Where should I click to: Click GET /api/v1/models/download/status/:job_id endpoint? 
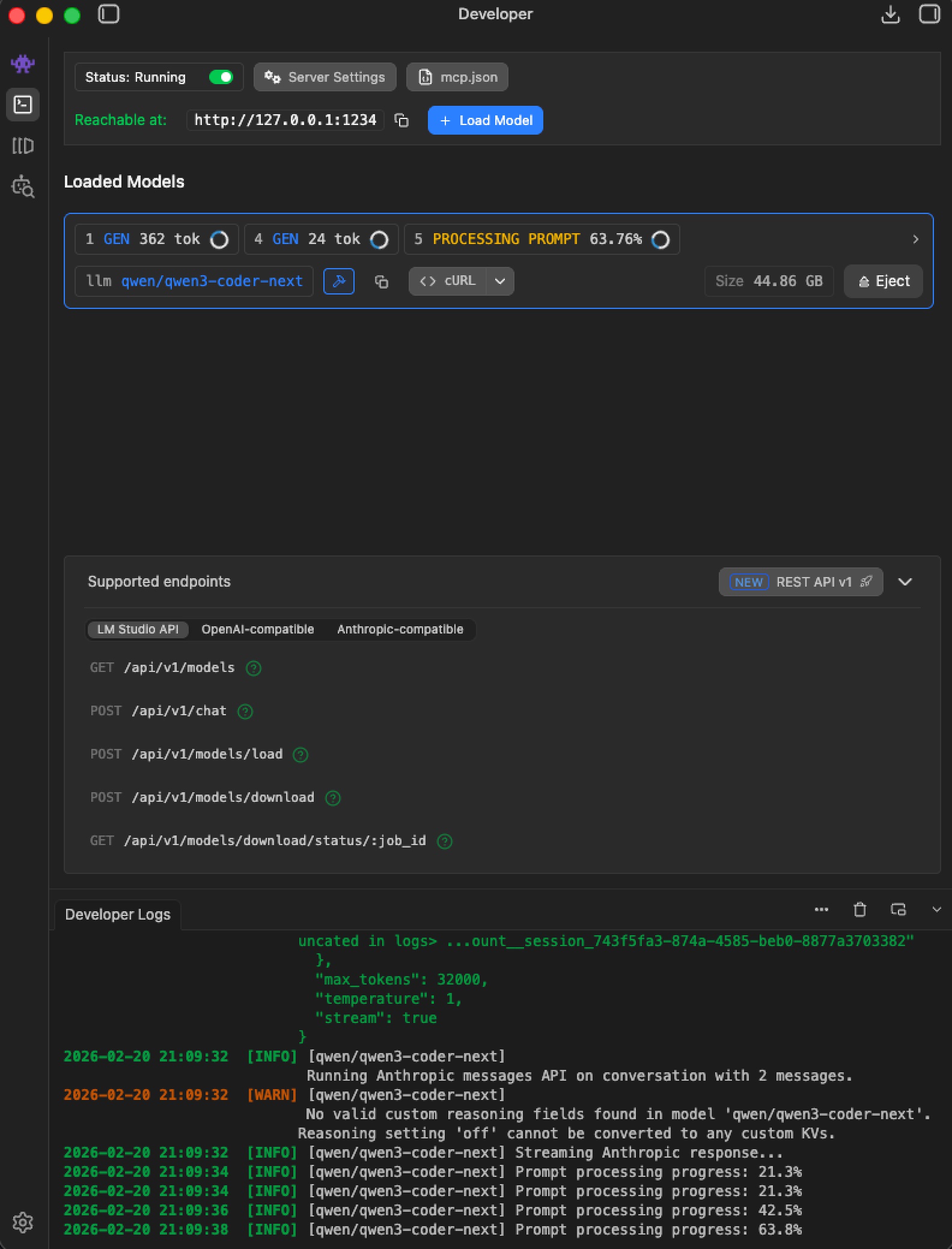click(258, 841)
